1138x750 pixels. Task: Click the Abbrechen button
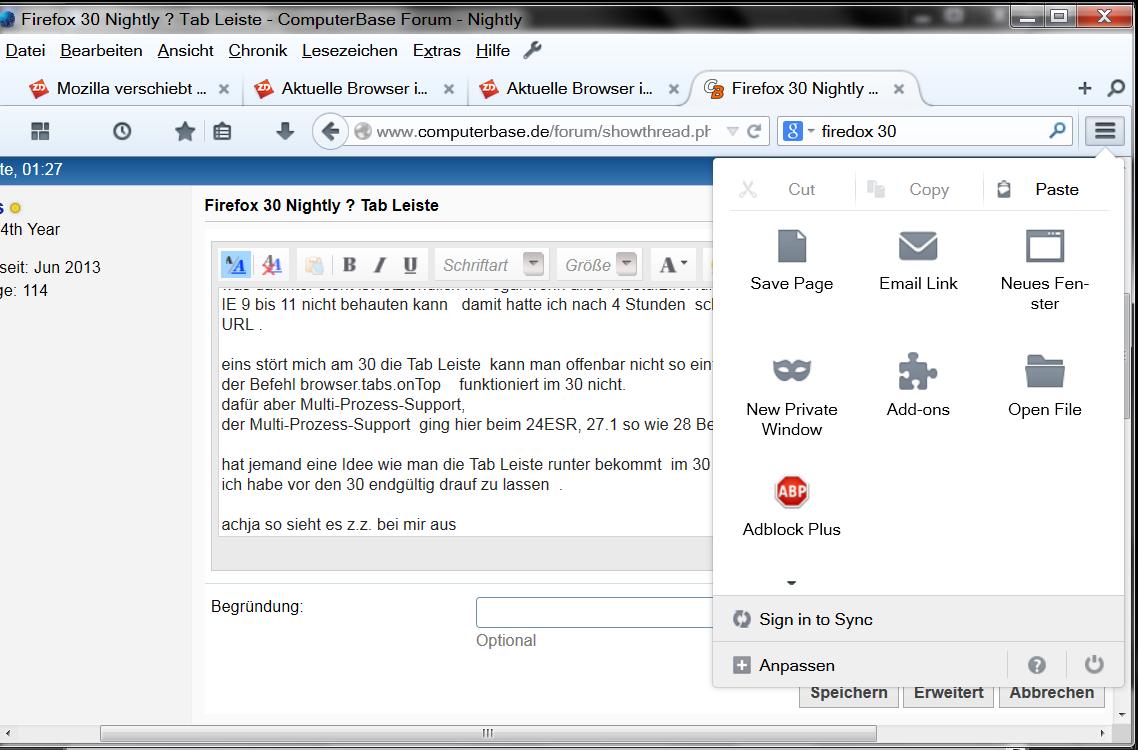[x=1052, y=693]
